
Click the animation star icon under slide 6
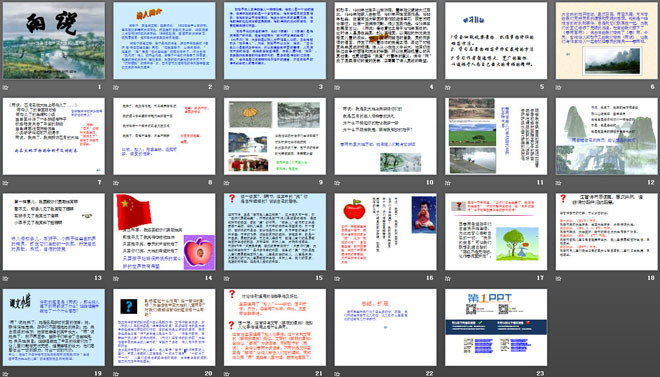coord(559,88)
